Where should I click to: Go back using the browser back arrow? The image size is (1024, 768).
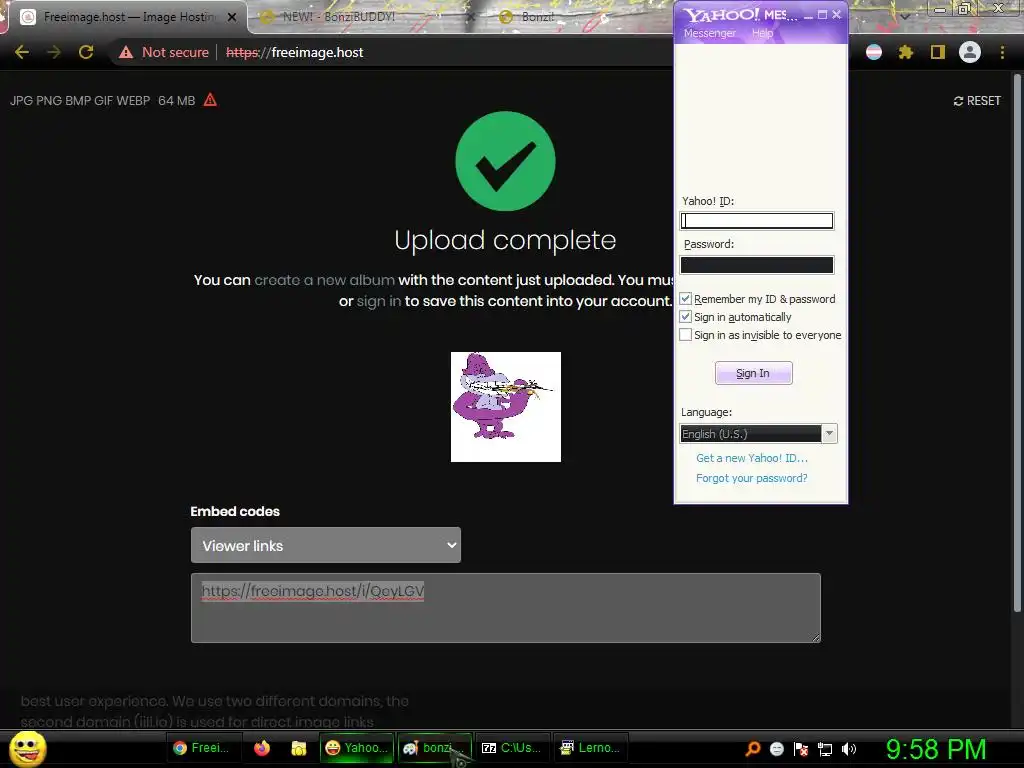[22, 52]
